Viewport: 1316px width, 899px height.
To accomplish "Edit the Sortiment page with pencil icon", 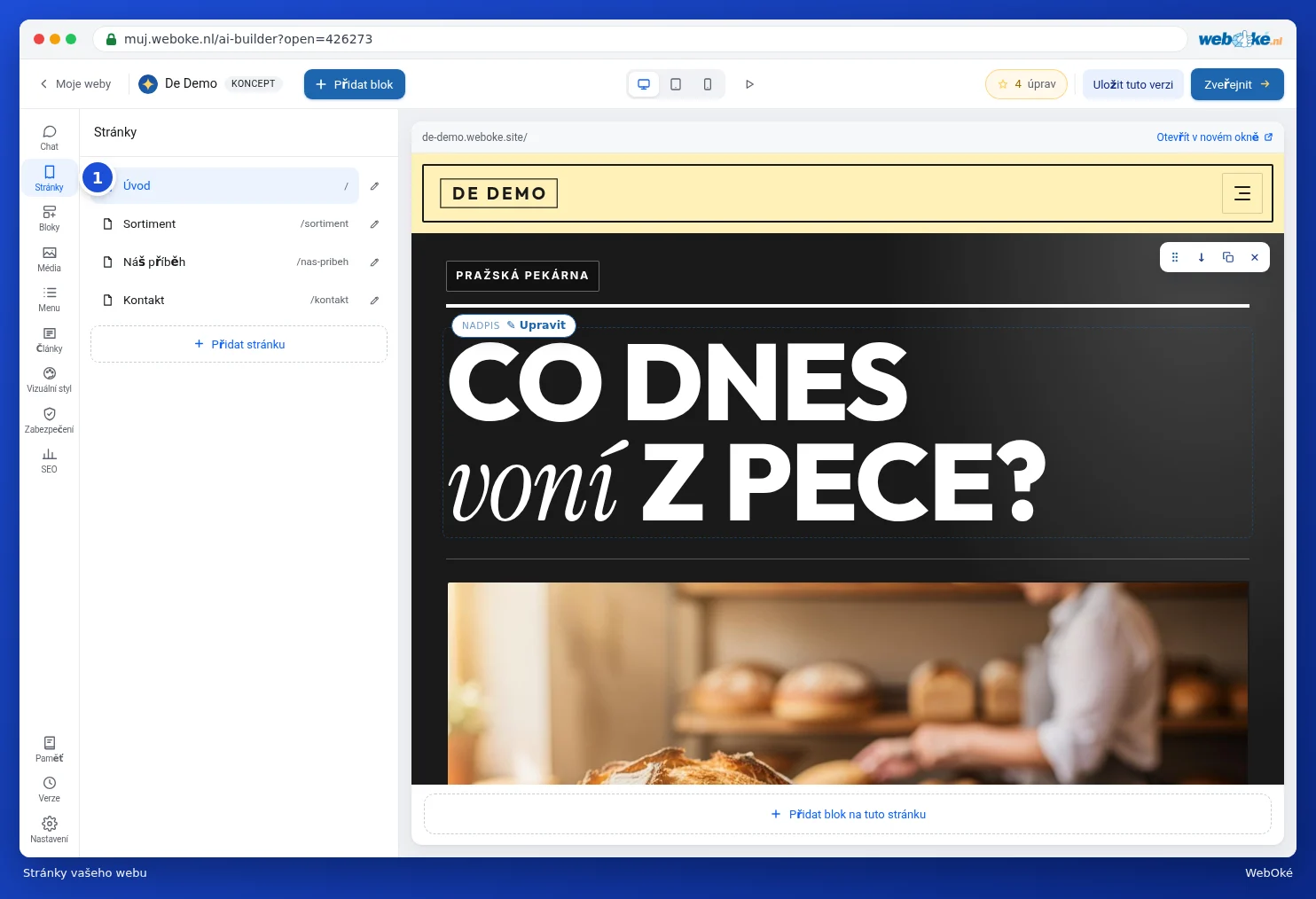I will [374, 224].
